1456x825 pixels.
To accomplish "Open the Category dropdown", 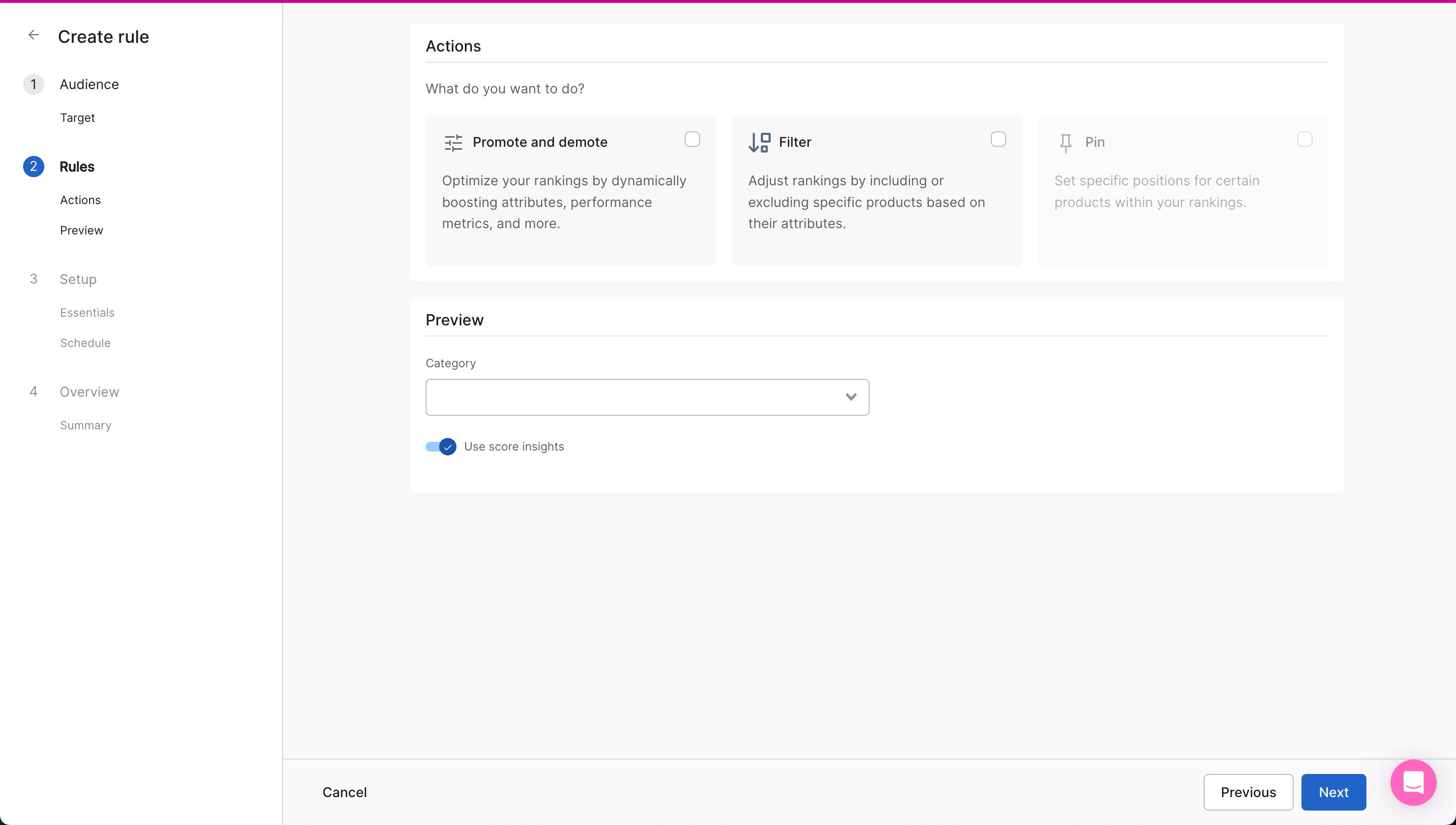I will click(851, 397).
